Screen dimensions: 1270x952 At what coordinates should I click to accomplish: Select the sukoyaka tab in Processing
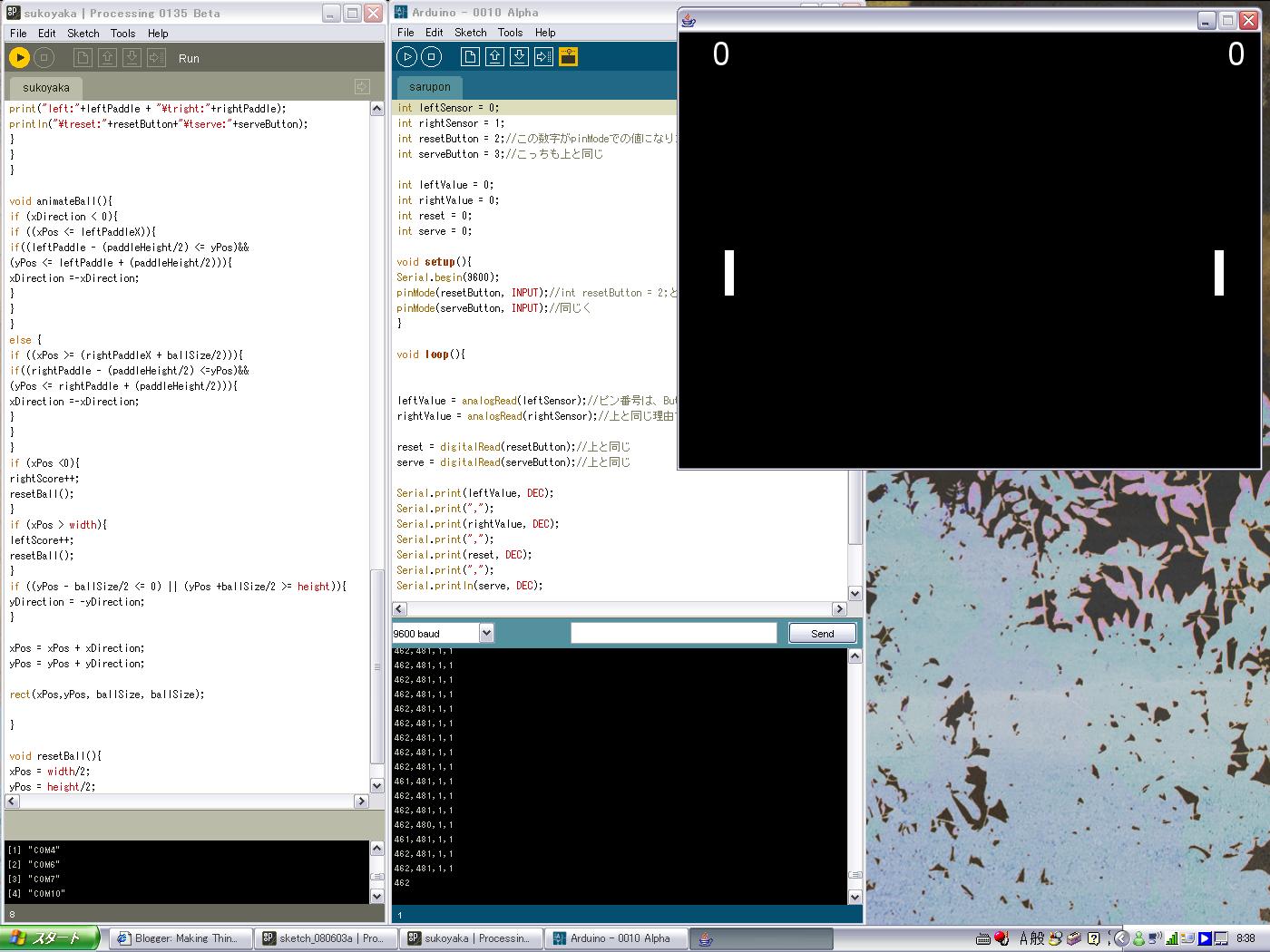46,88
